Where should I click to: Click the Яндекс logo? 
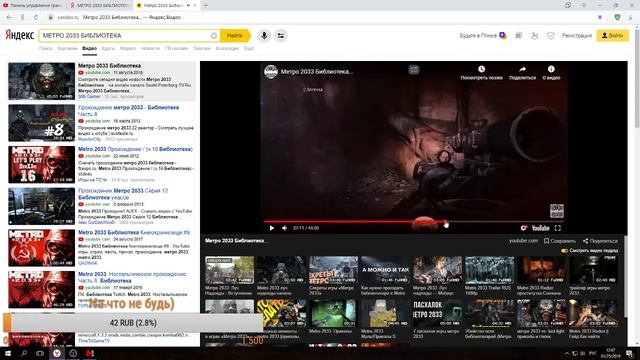pos(19,36)
